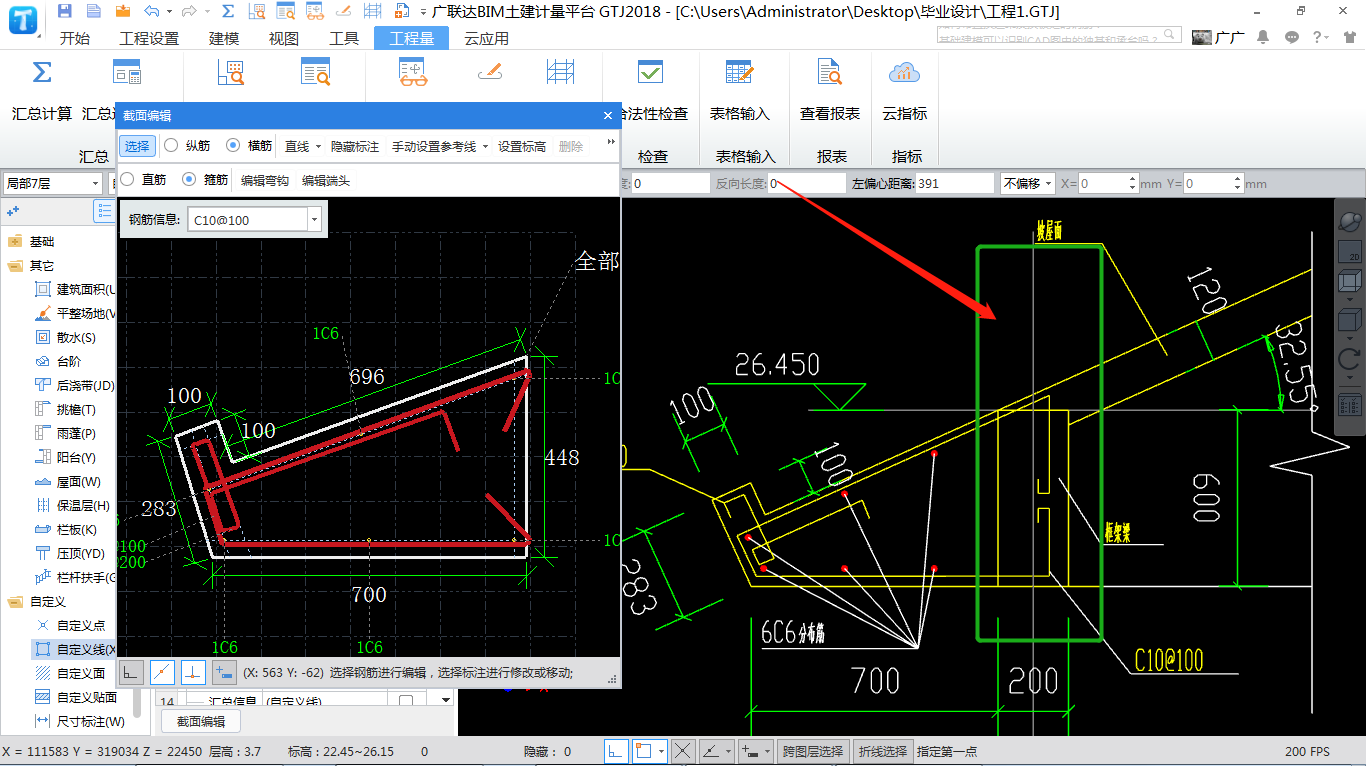Open the 不偏移 offset dropdown
1366x766 pixels.
point(1026,184)
